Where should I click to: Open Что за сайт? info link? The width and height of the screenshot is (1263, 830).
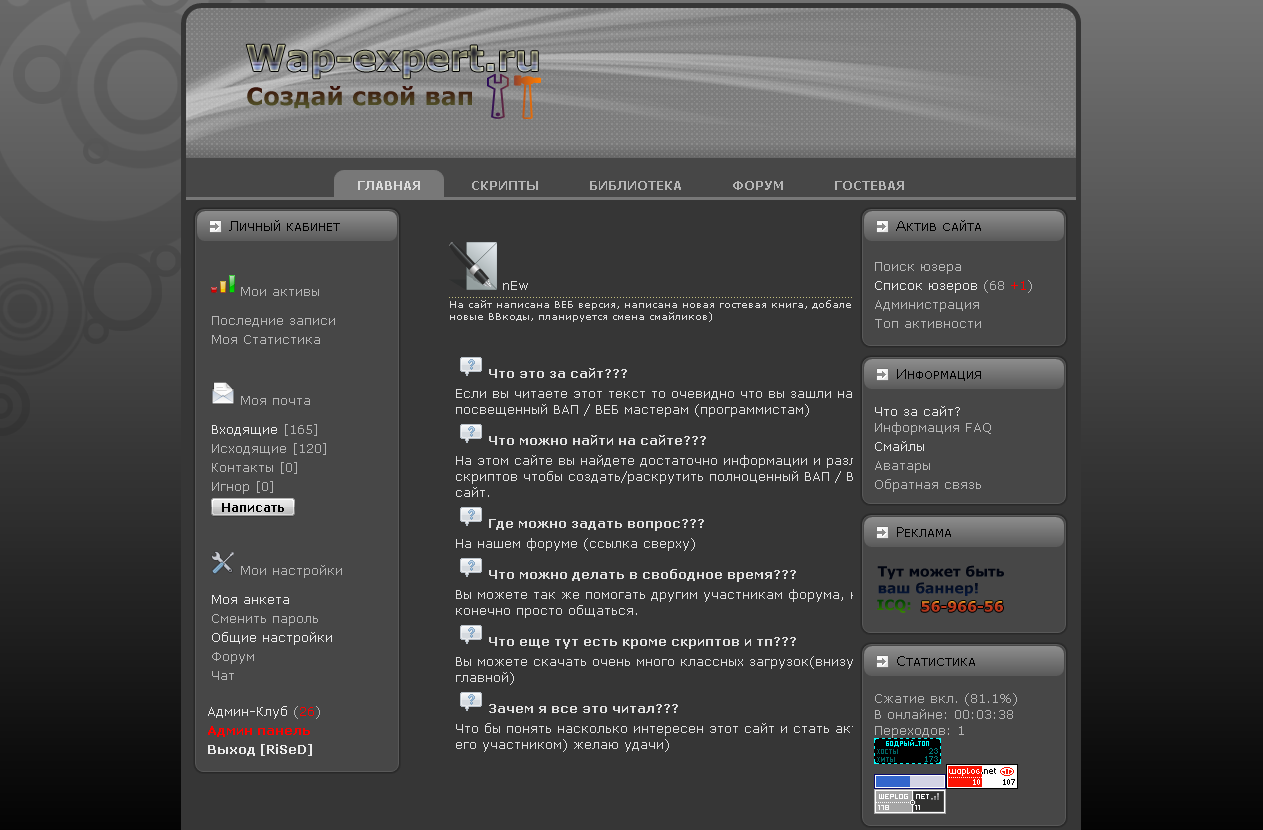pos(917,411)
